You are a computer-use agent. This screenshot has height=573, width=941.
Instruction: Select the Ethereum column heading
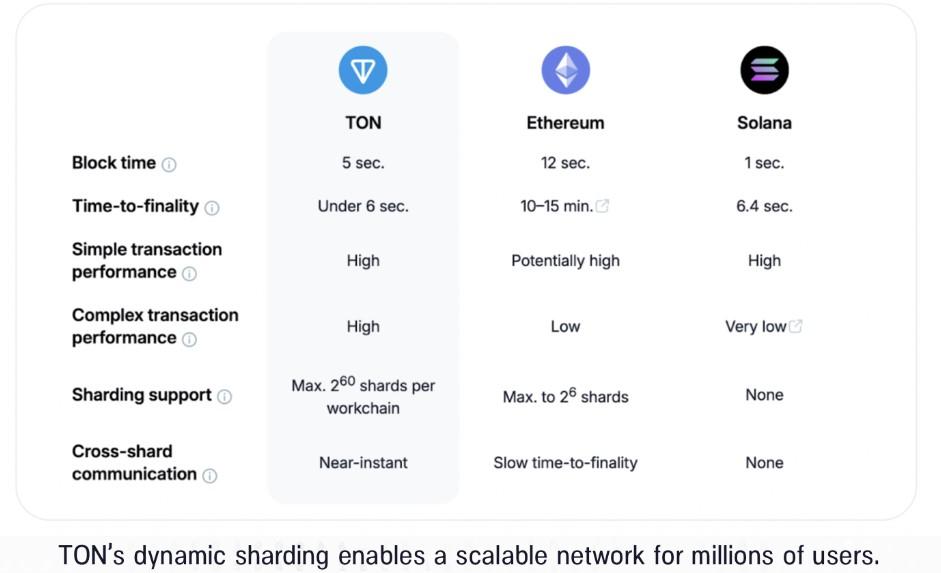click(565, 123)
